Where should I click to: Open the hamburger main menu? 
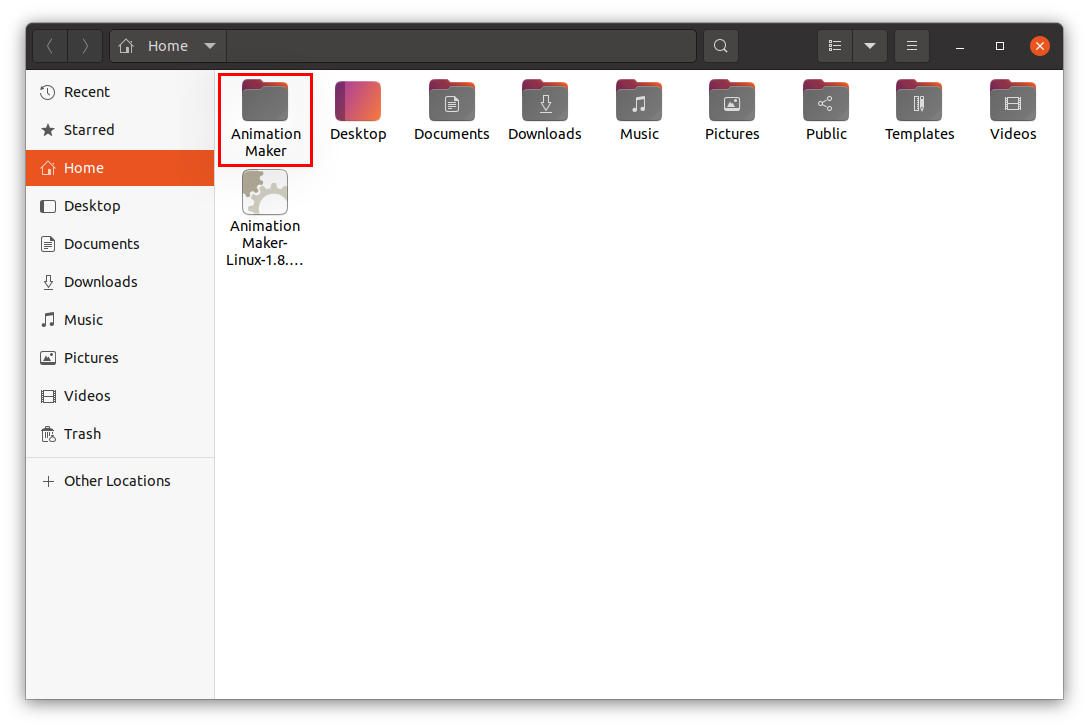pos(912,46)
